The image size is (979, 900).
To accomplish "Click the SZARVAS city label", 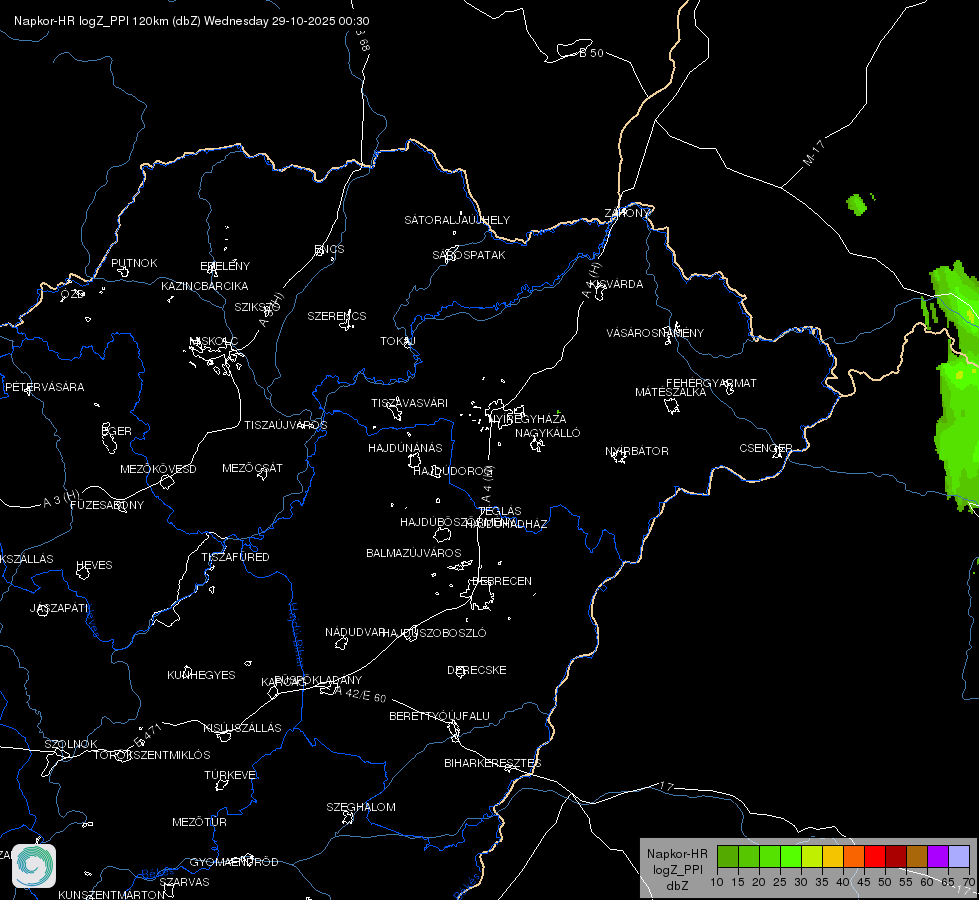I will coord(184,882).
